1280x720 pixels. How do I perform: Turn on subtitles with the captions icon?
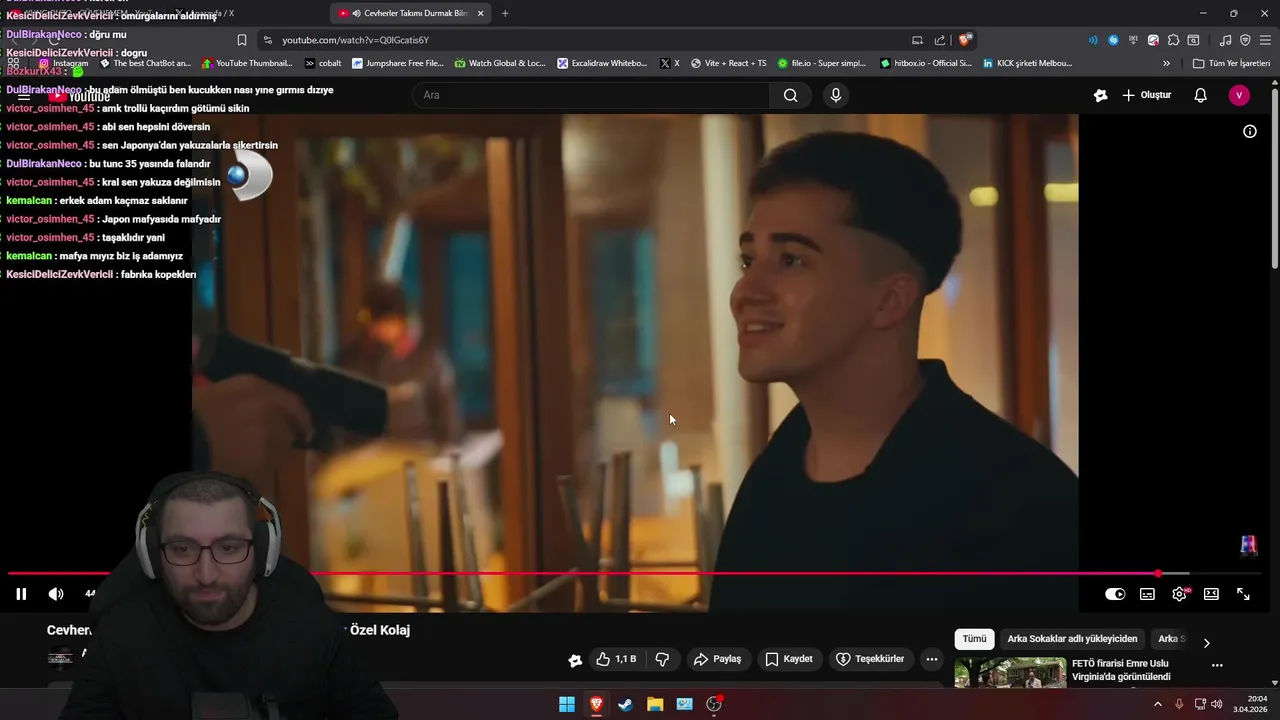coord(1147,594)
